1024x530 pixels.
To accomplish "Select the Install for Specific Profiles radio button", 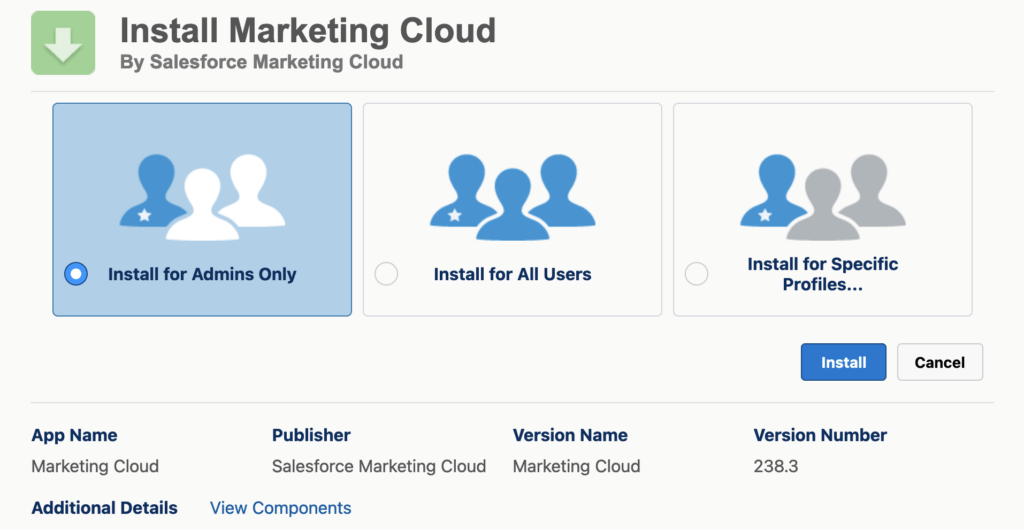I will pos(696,274).
